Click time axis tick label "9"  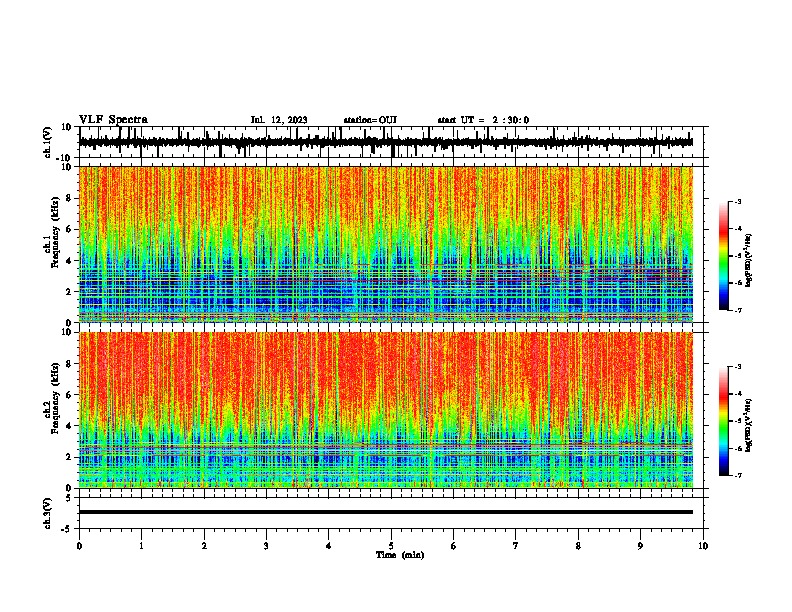point(640,546)
